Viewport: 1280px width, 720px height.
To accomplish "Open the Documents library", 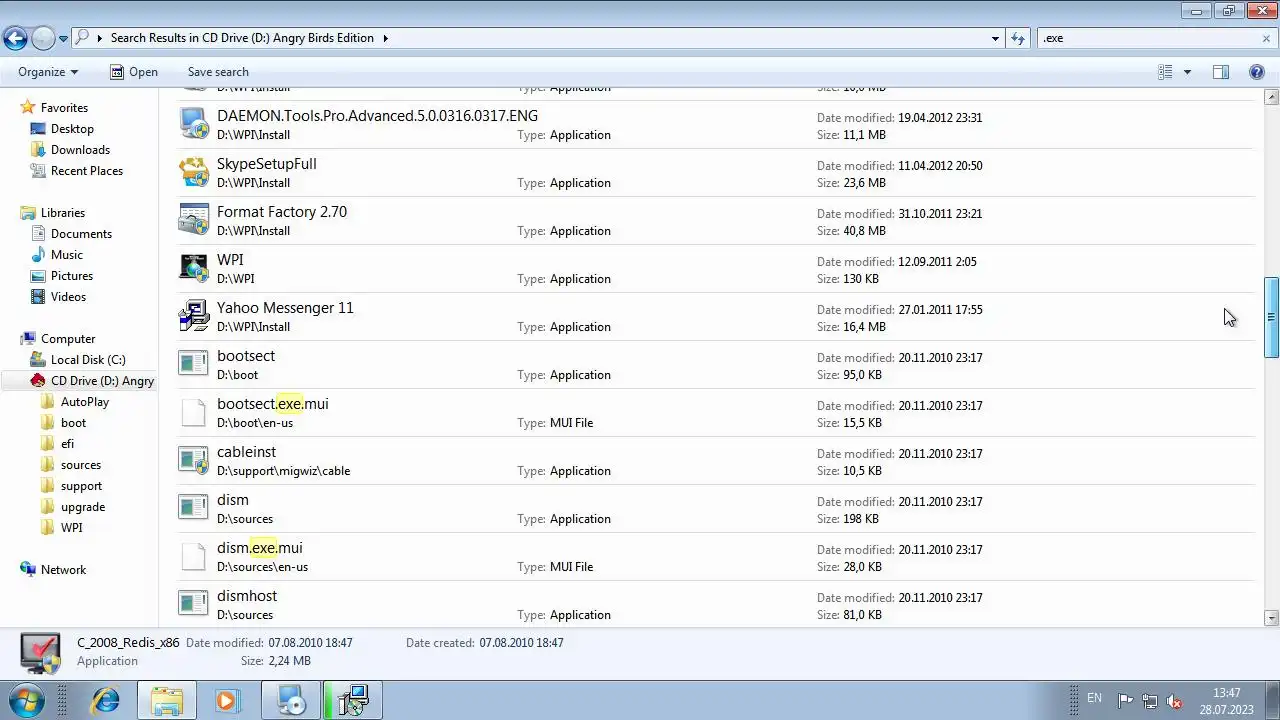I will pyautogui.click(x=81, y=234).
